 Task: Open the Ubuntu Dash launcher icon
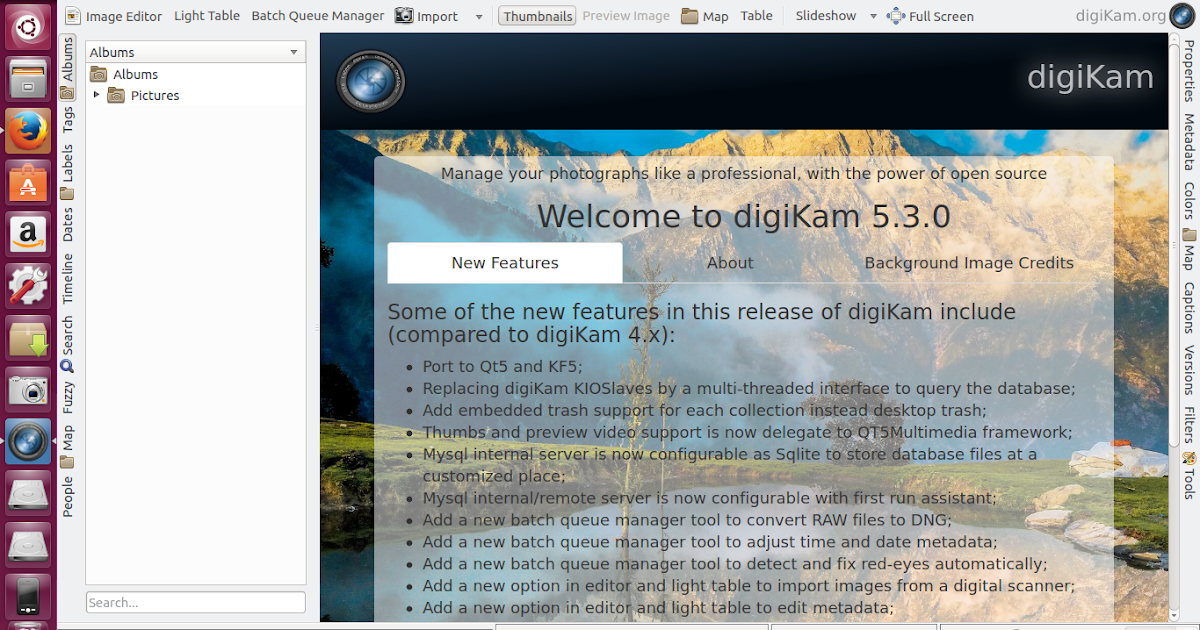pyautogui.click(x=28, y=28)
